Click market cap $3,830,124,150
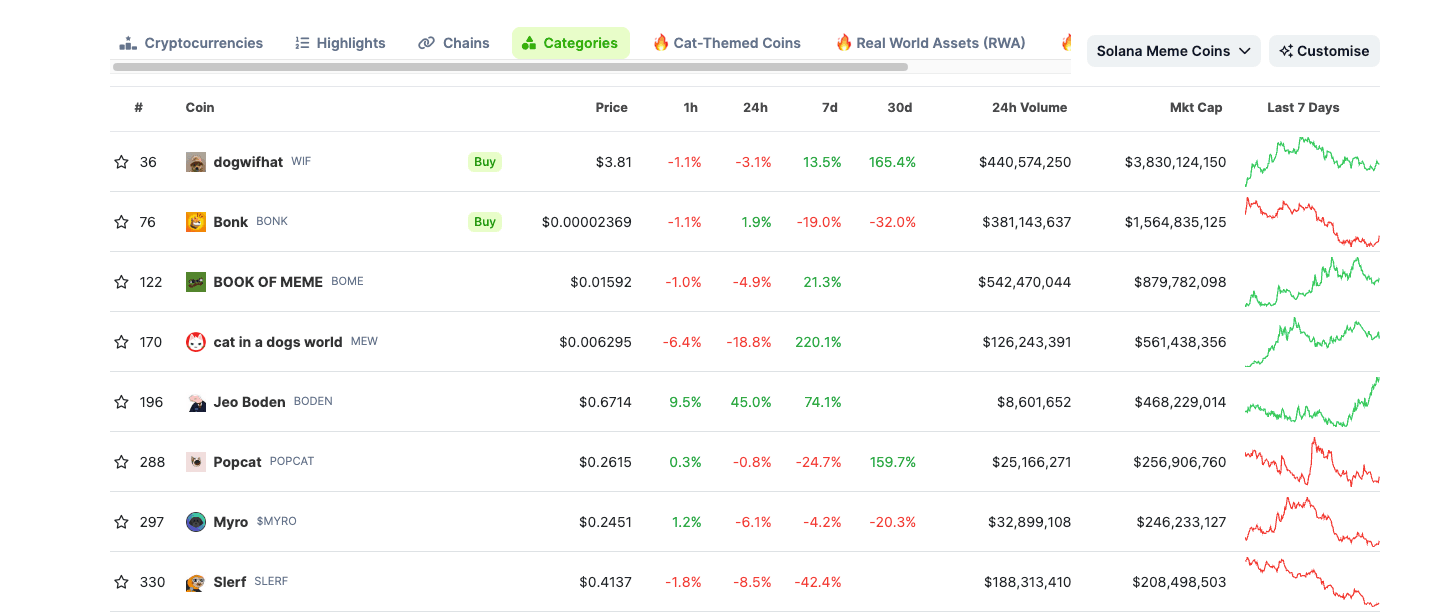This screenshot has width=1442, height=616. [x=1175, y=162]
